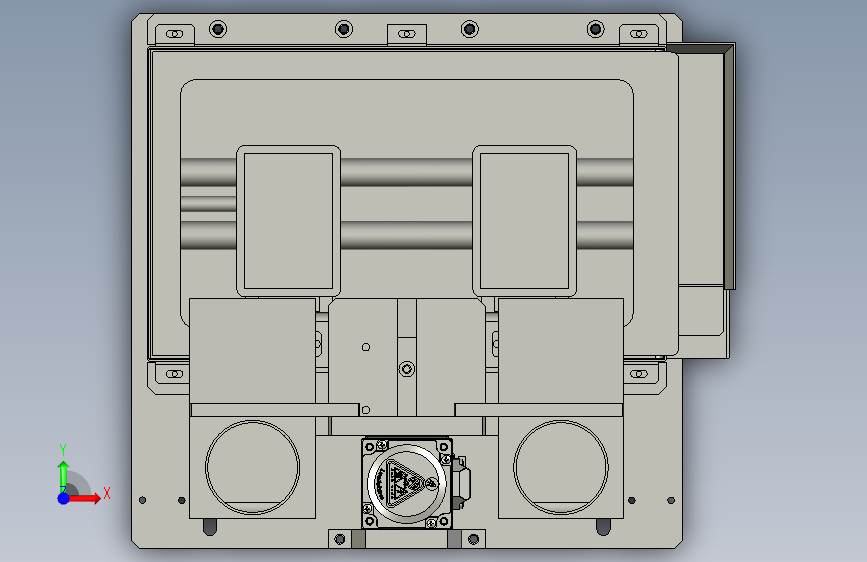Select the lower guide rail between the carriages
Image resolution: width=867 pixels, height=562 pixels.
point(406,235)
